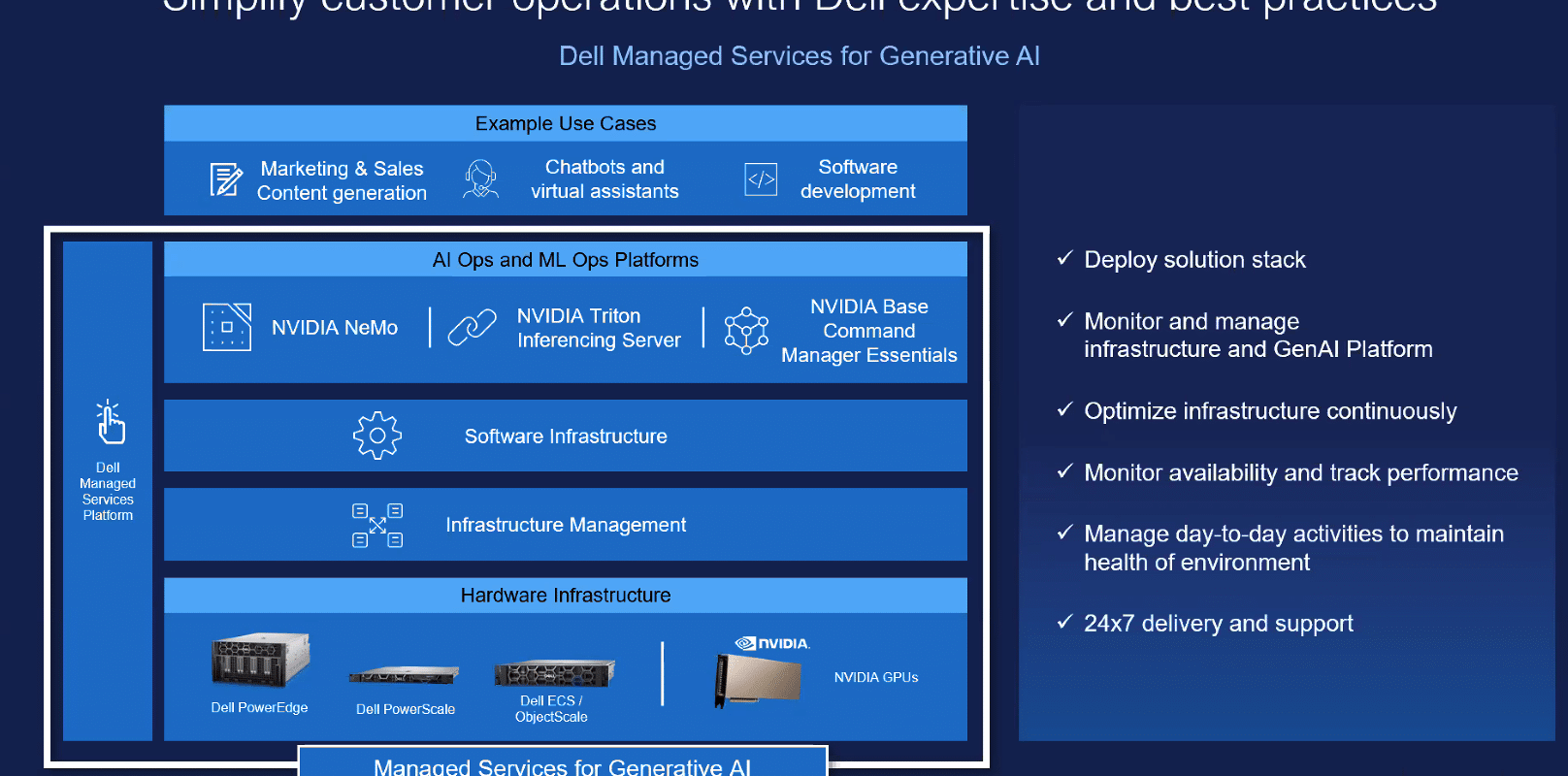Click the 24x7 delivery and support text
Screen dimensions: 1568x776
coord(1219,624)
